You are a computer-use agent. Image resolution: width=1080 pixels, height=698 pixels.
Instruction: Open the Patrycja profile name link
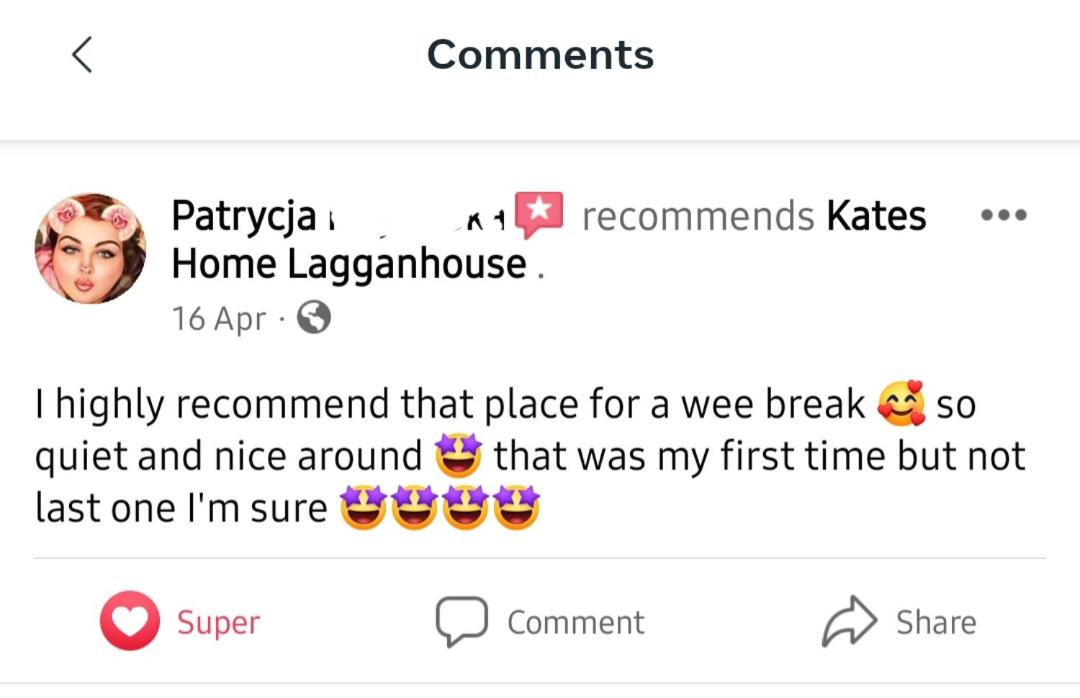click(x=244, y=215)
